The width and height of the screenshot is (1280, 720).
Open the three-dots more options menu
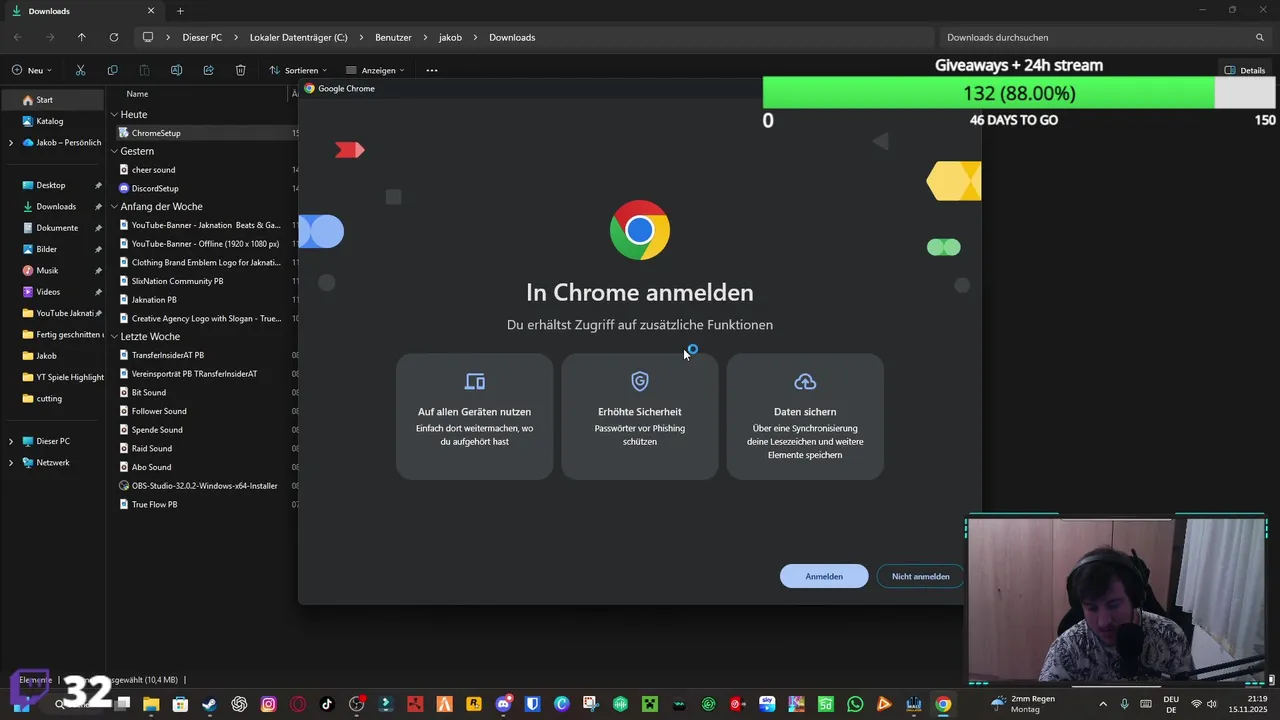click(432, 70)
